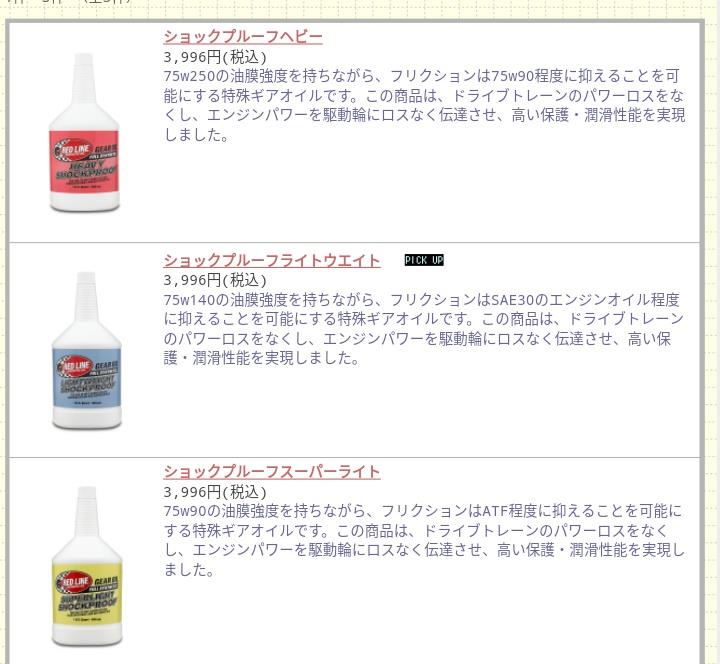Image resolution: width=720 pixels, height=664 pixels.
Task: Click the 75w90 ATF description paragraph
Action: tap(424, 540)
